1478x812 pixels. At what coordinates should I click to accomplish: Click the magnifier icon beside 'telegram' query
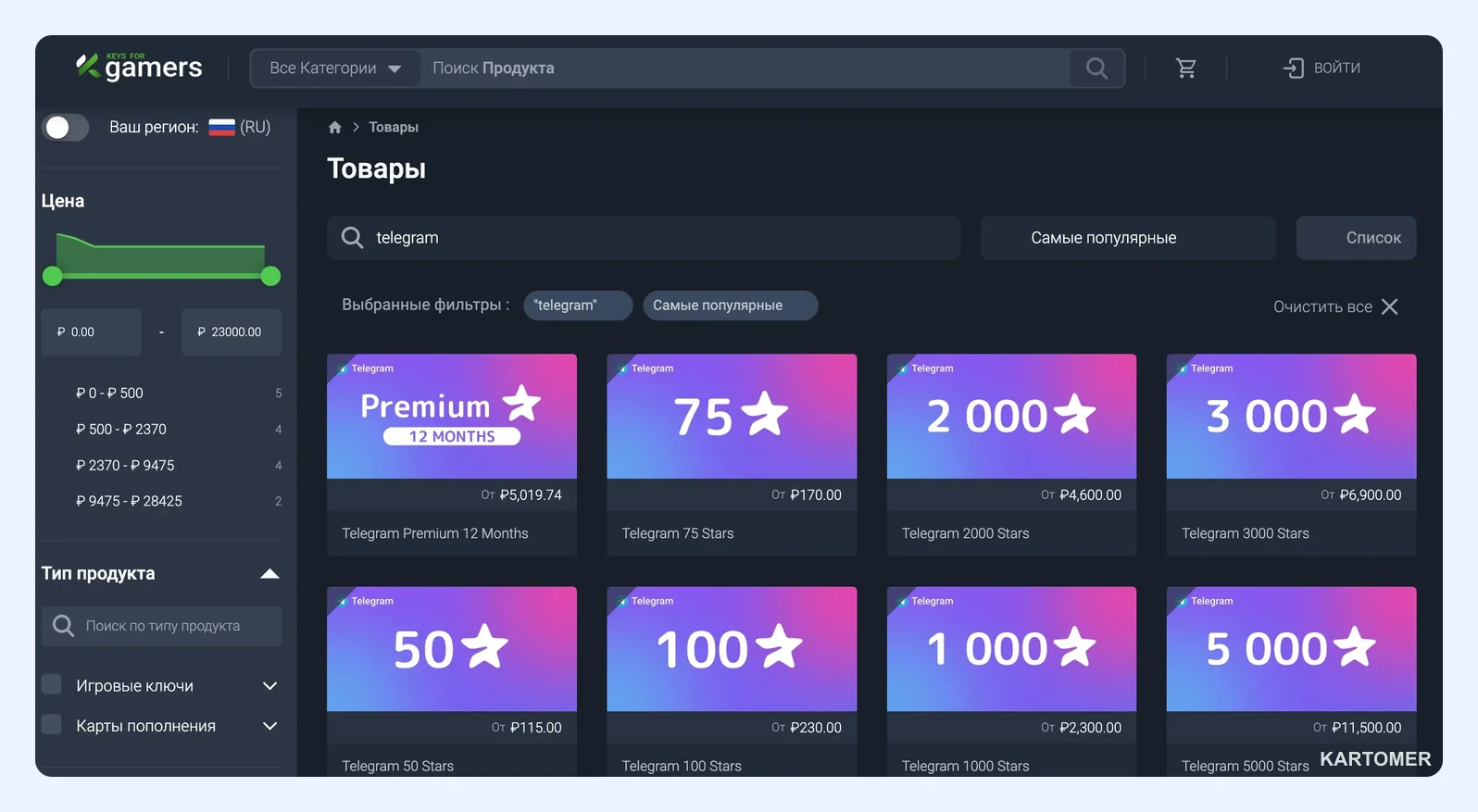coord(352,238)
